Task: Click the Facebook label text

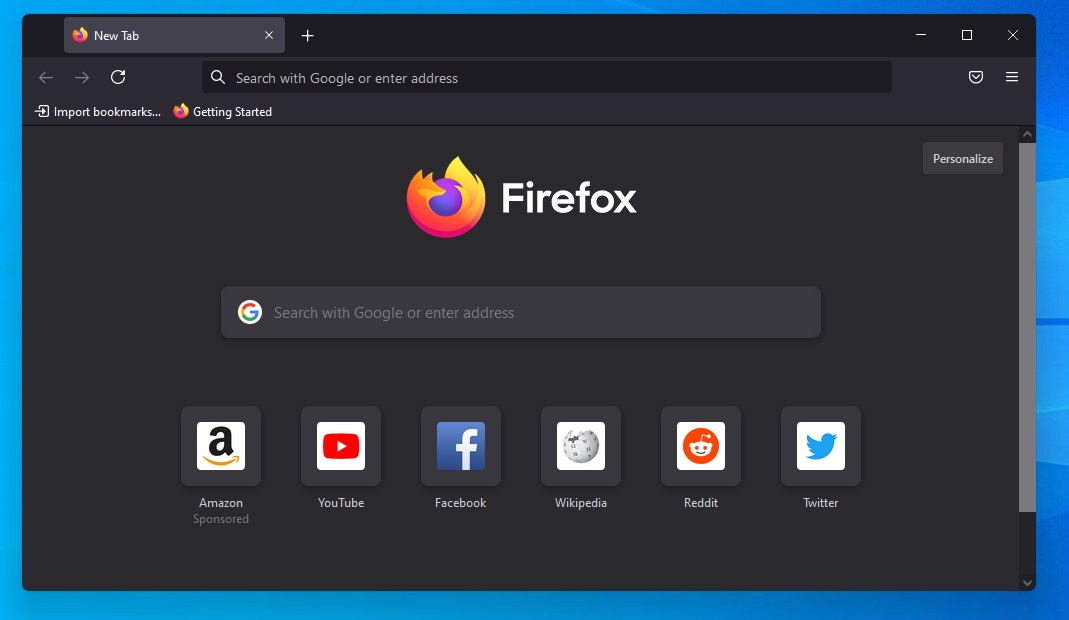Action: [x=461, y=503]
